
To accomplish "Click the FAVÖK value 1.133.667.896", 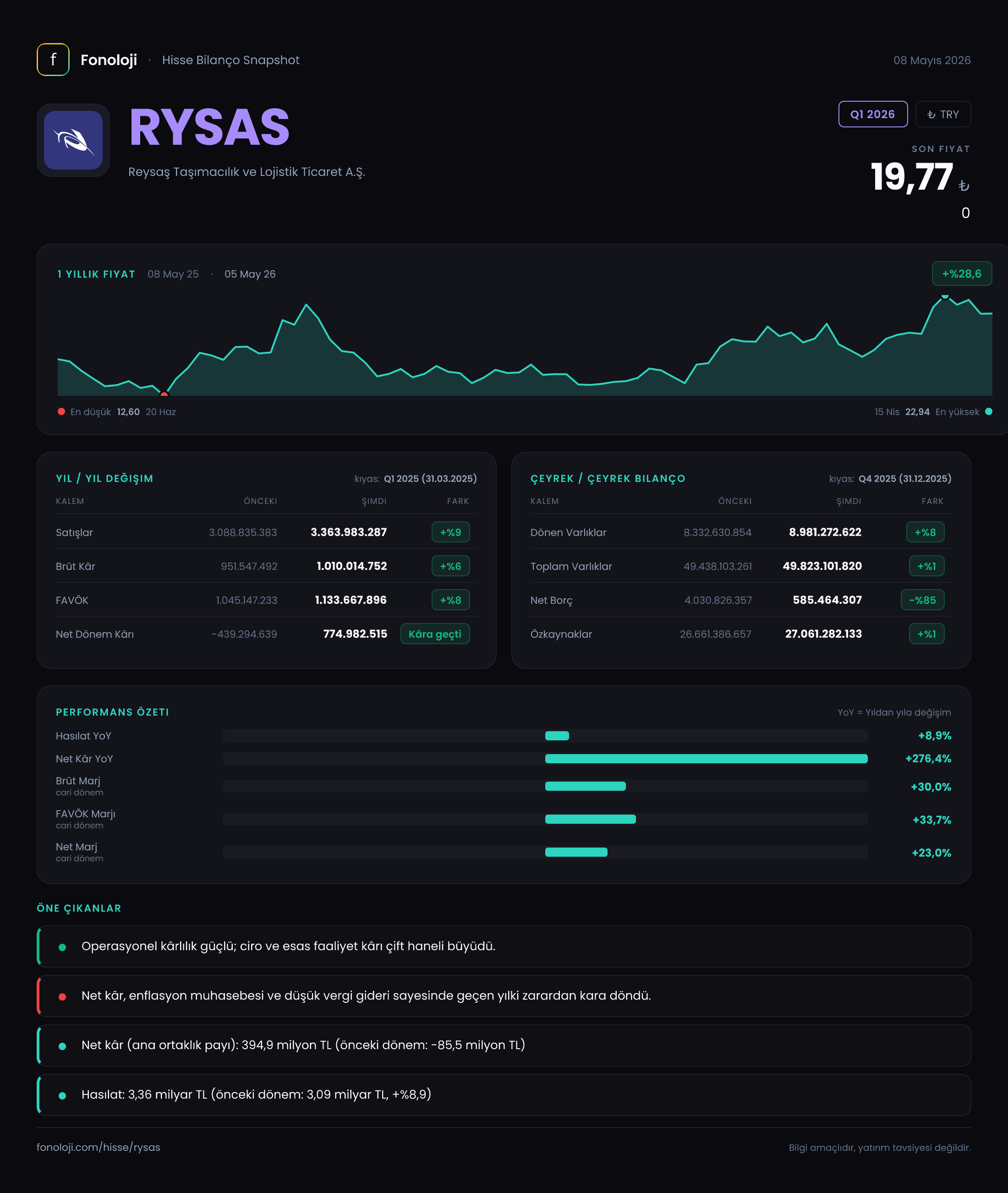I will coord(351,600).
